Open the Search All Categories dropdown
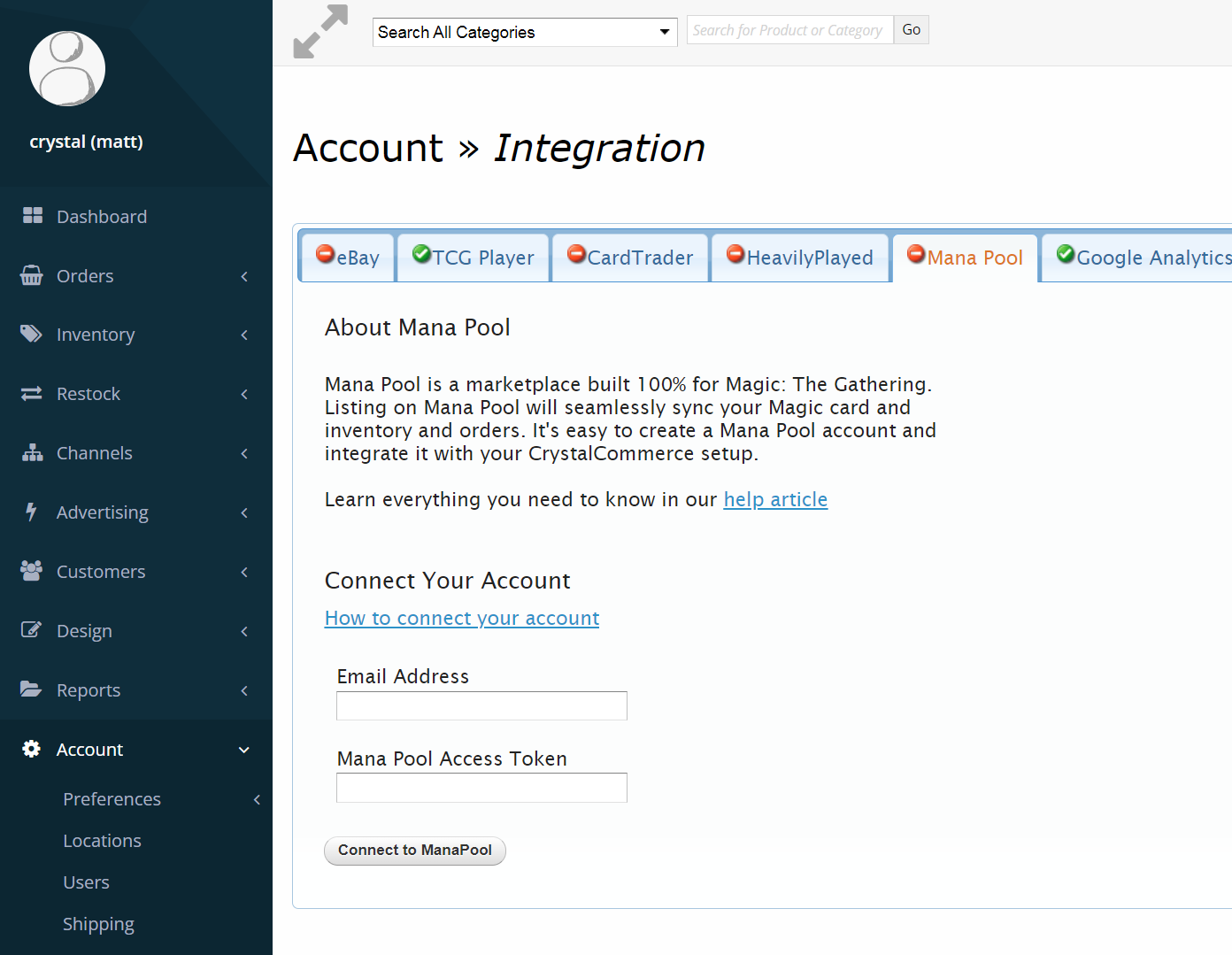The height and width of the screenshot is (955, 1232). coord(525,32)
